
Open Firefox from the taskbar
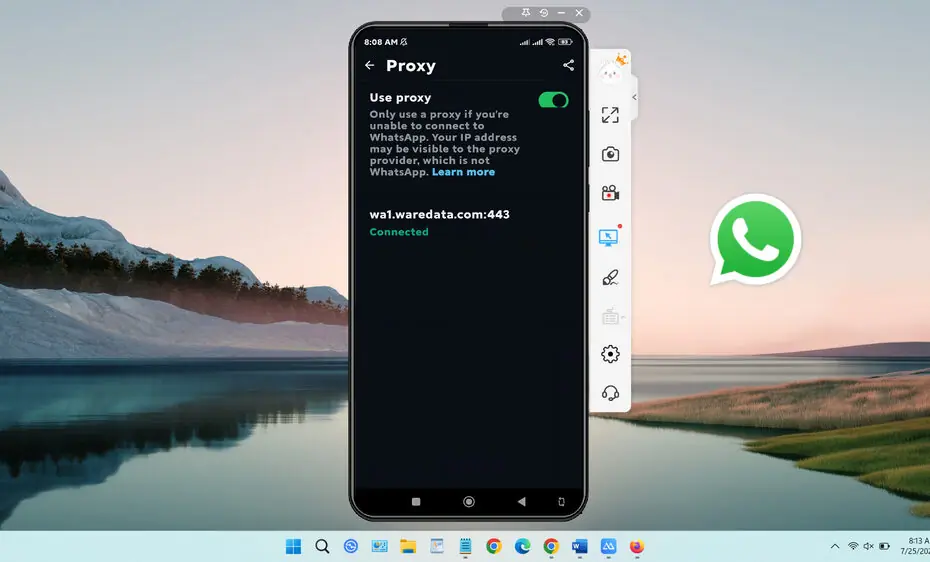pyautogui.click(x=636, y=546)
